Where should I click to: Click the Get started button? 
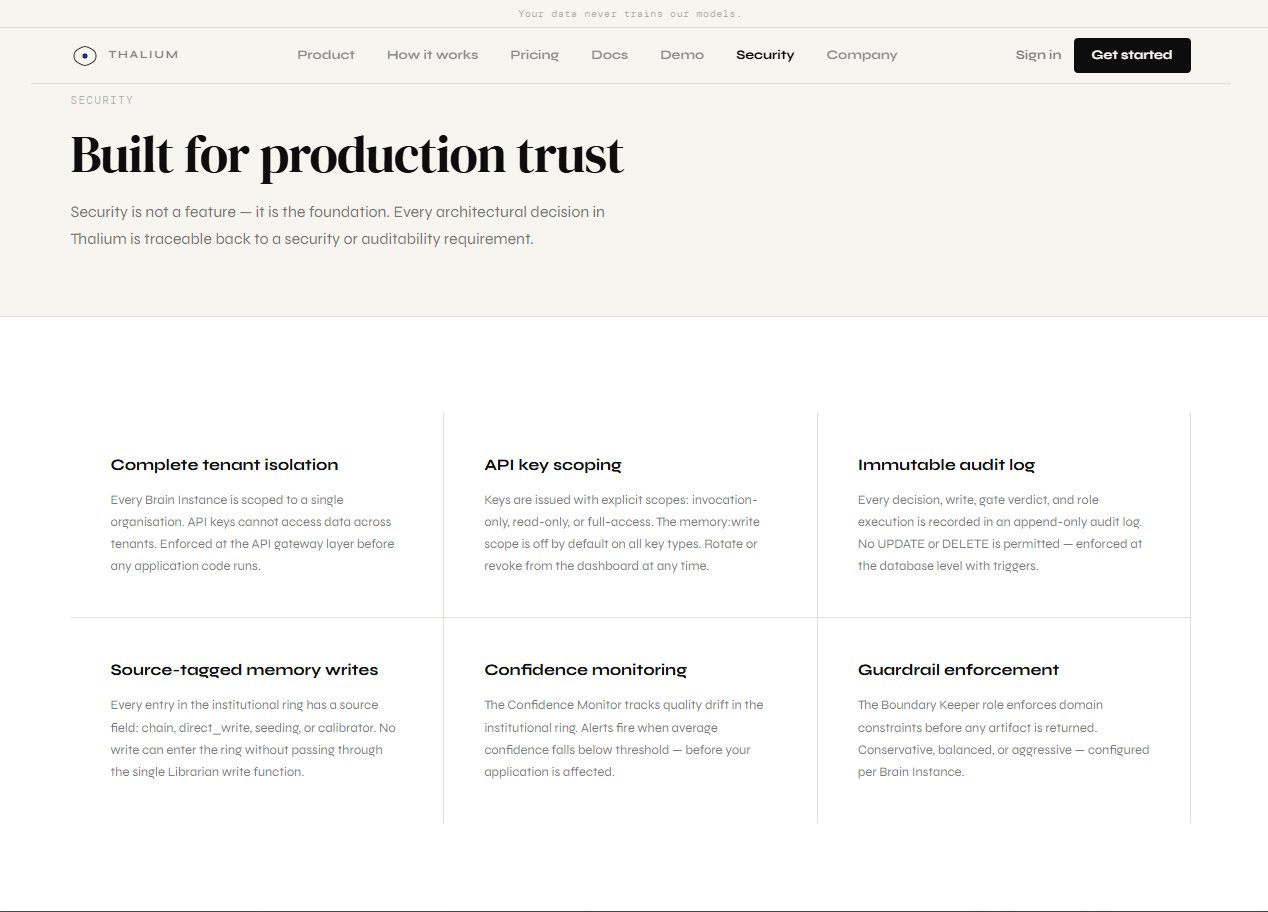pyautogui.click(x=1132, y=55)
